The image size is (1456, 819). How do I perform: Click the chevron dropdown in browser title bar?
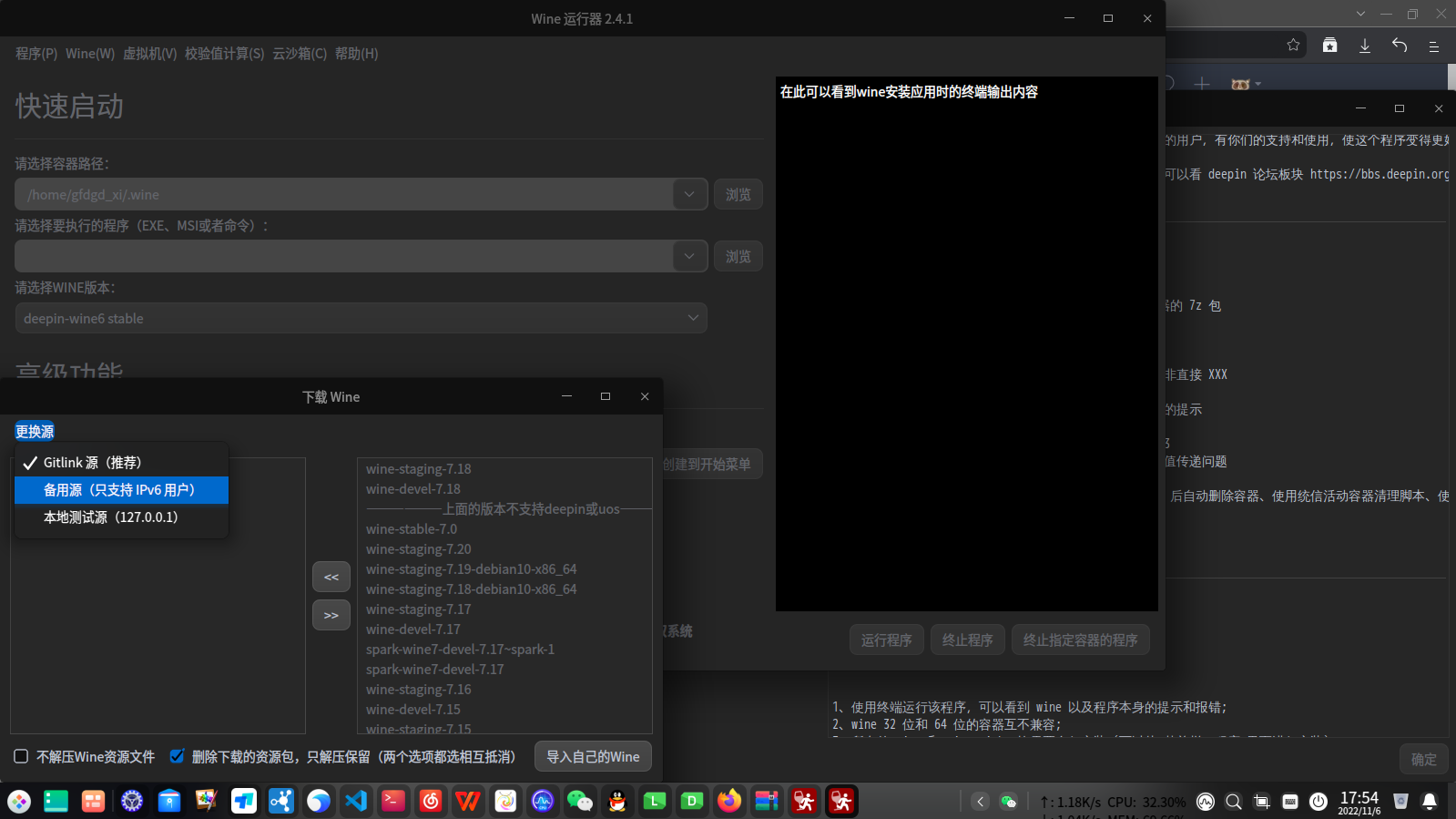click(x=1360, y=14)
